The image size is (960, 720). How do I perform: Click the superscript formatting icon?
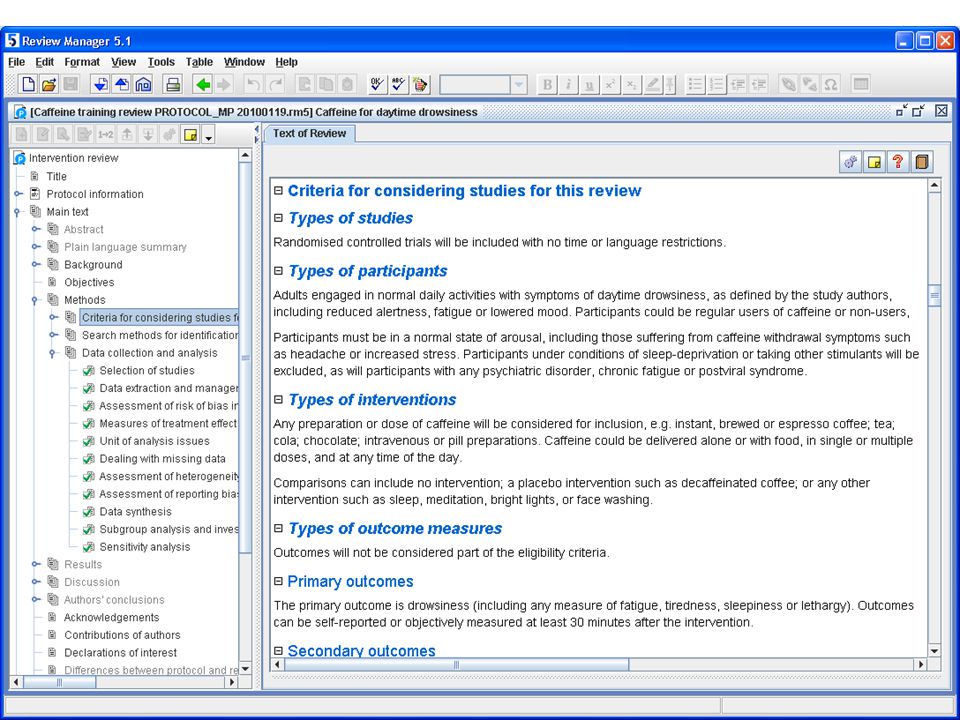[610, 84]
